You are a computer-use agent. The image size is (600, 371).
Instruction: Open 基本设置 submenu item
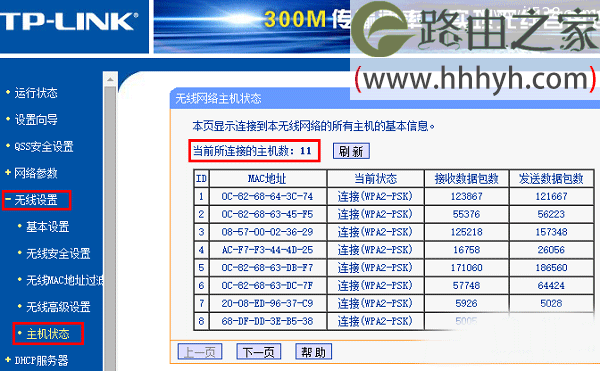click(47, 227)
